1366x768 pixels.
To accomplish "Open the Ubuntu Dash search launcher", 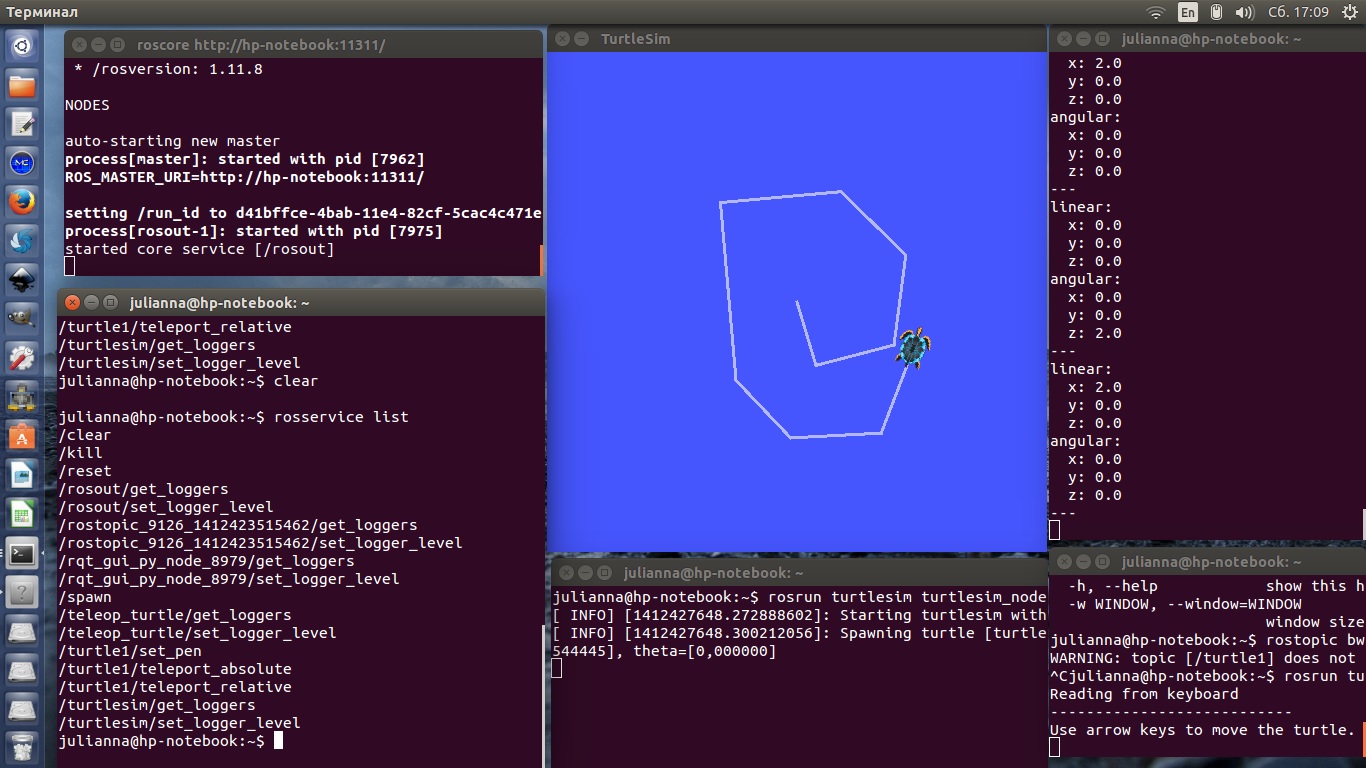I will click(22, 45).
